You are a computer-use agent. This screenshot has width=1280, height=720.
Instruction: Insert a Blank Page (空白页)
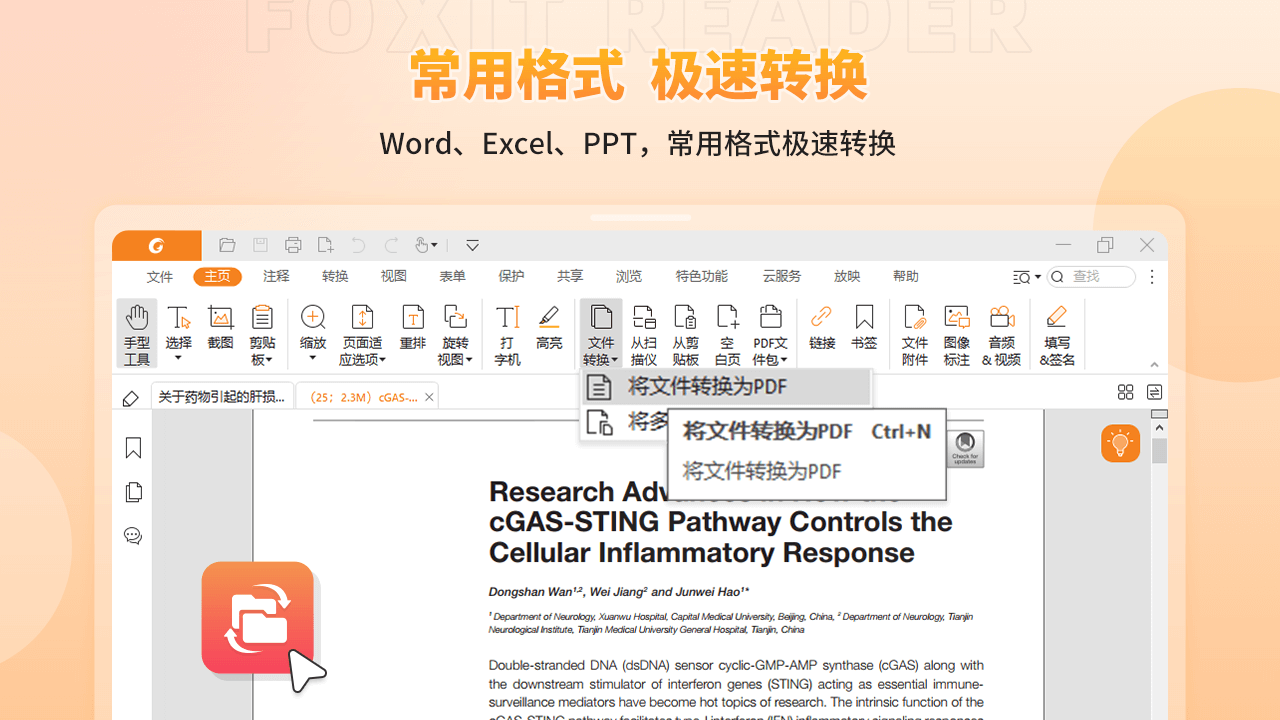(727, 333)
